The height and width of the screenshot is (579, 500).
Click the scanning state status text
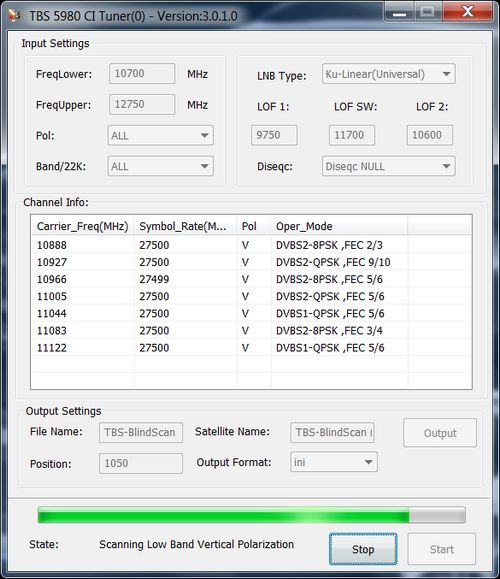tap(196, 545)
